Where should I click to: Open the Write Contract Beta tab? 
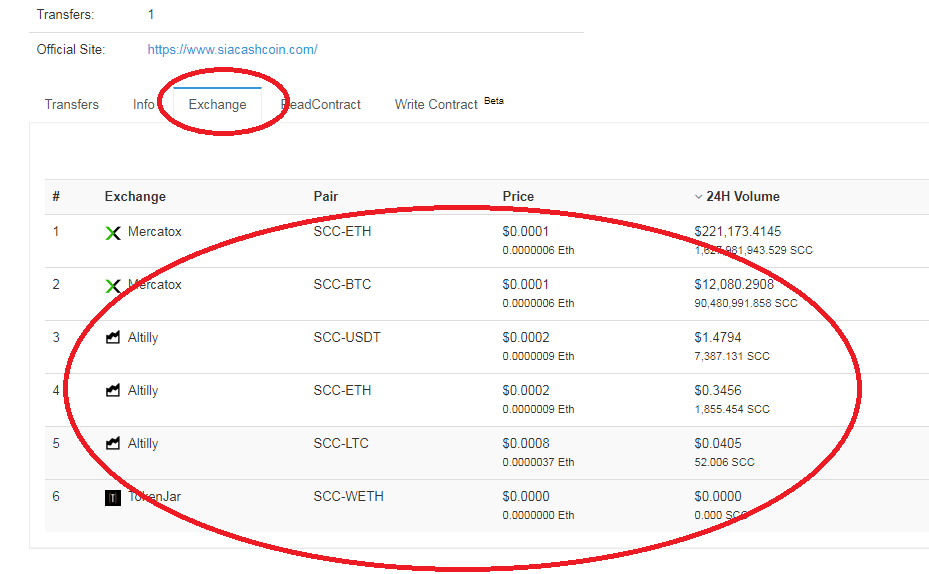tap(449, 104)
